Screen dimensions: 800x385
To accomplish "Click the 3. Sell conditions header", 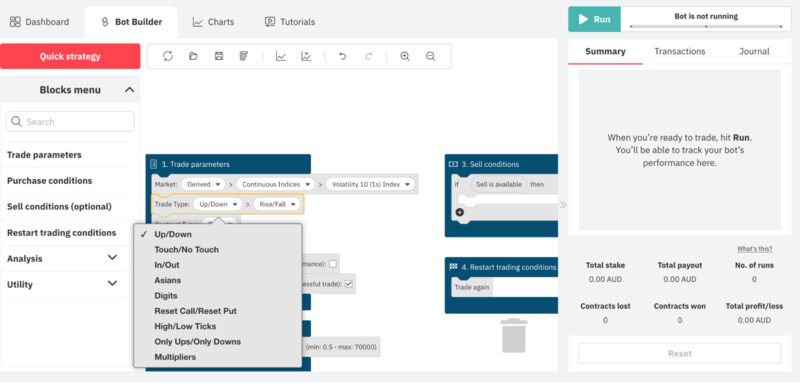I will tap(501, 164).
